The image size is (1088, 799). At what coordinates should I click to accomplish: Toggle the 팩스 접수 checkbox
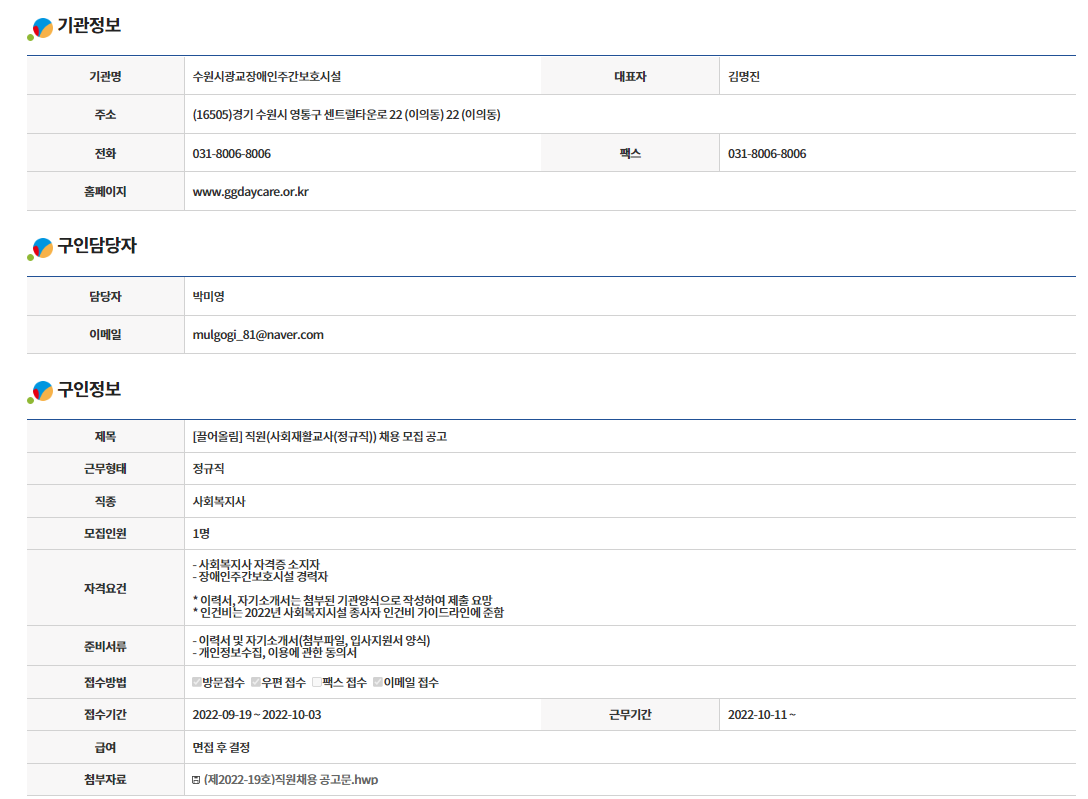pyautogui.click(x=317, y=682)
